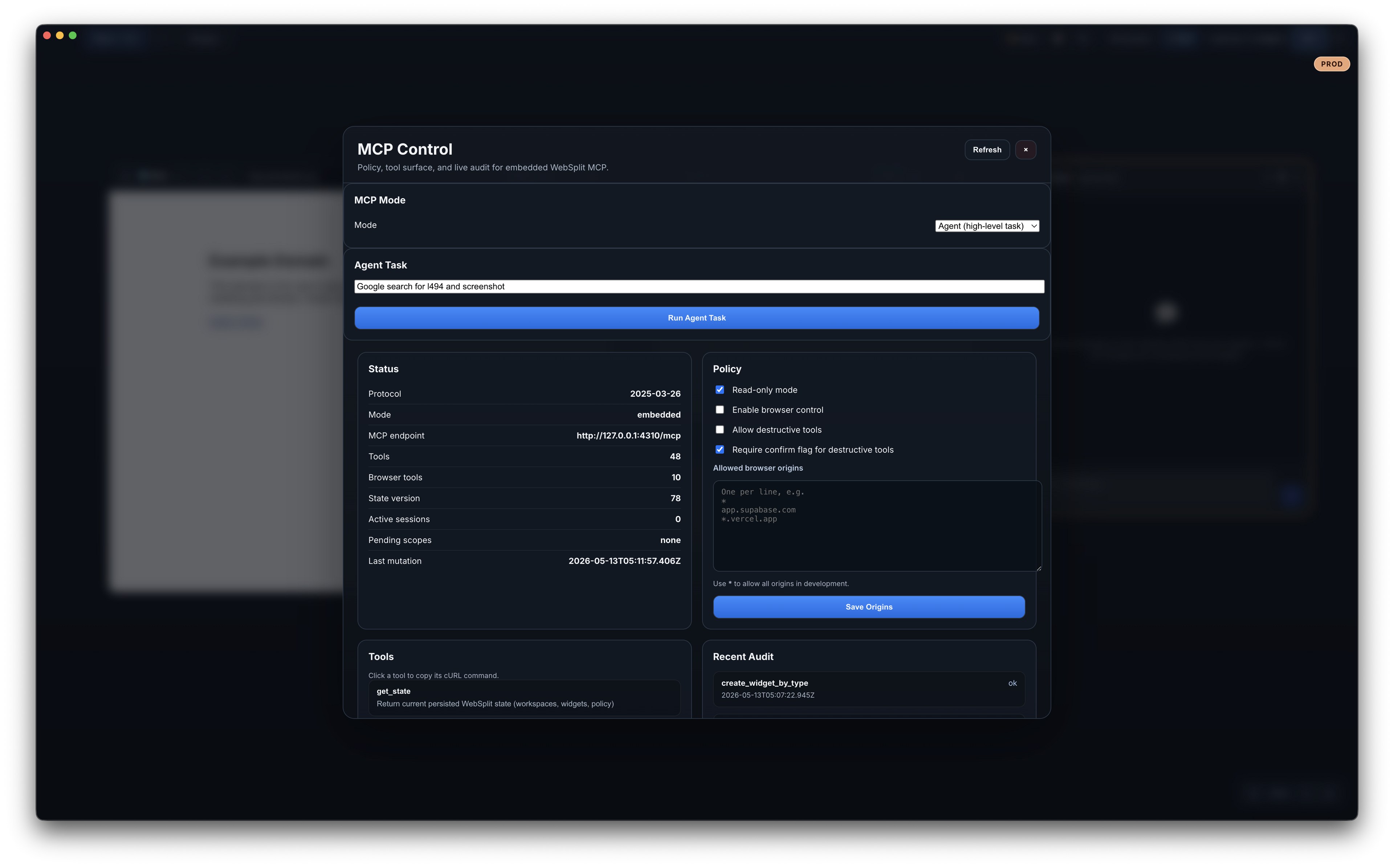Click the Protocol value 2025-03-26
Viewport: 1394px width, 868px height.
point(655,394)
